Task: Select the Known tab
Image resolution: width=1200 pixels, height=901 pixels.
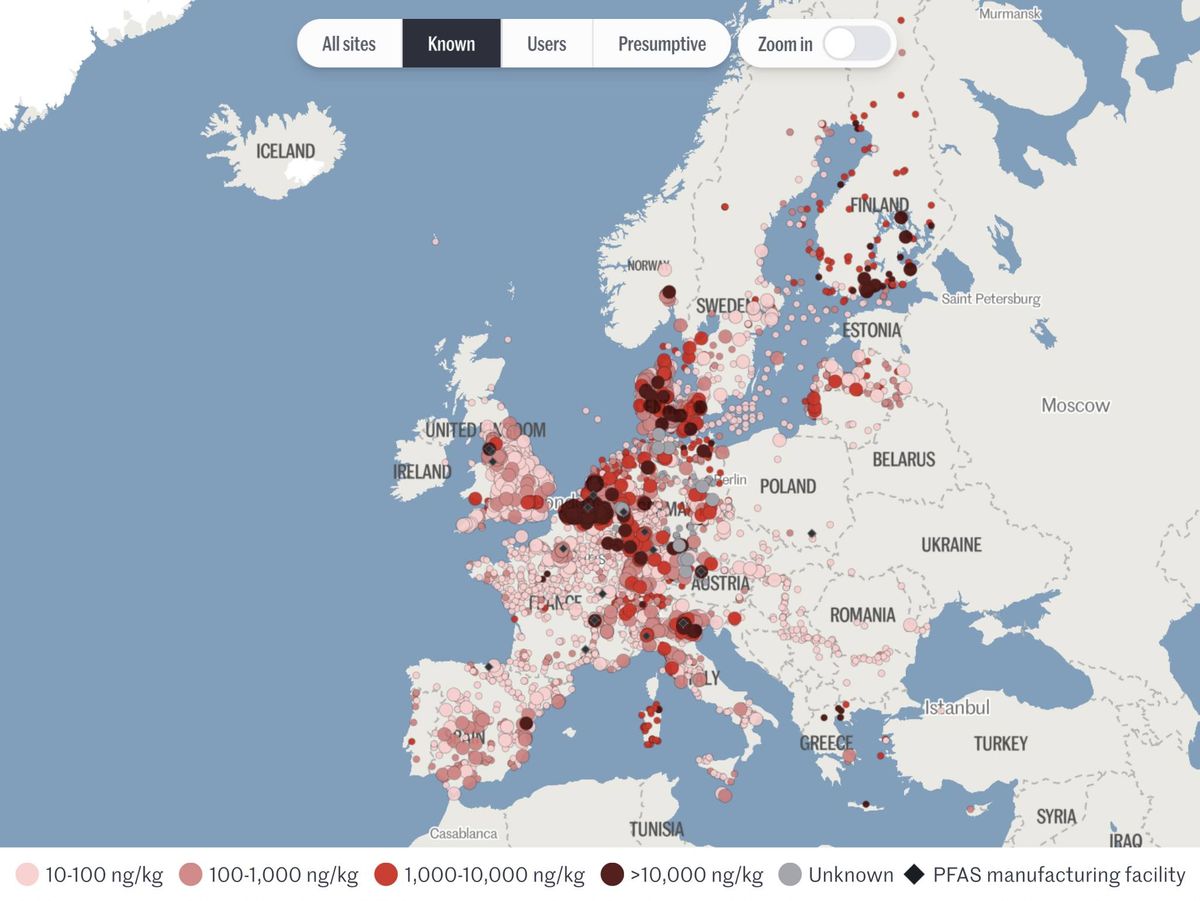Action: point(451,44)
